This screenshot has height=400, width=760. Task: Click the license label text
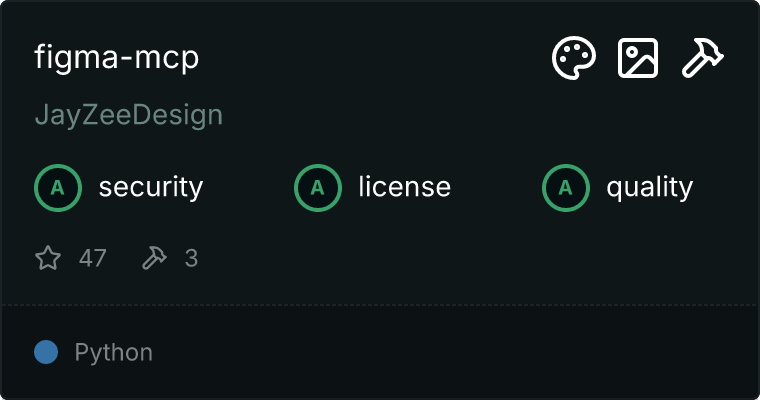click(405, 188)
